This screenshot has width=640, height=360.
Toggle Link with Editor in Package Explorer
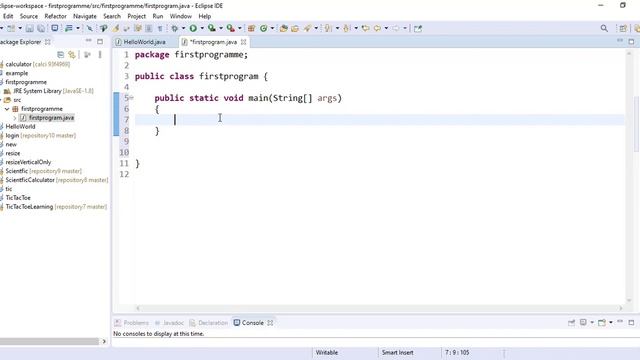click(x=72, y=54)
